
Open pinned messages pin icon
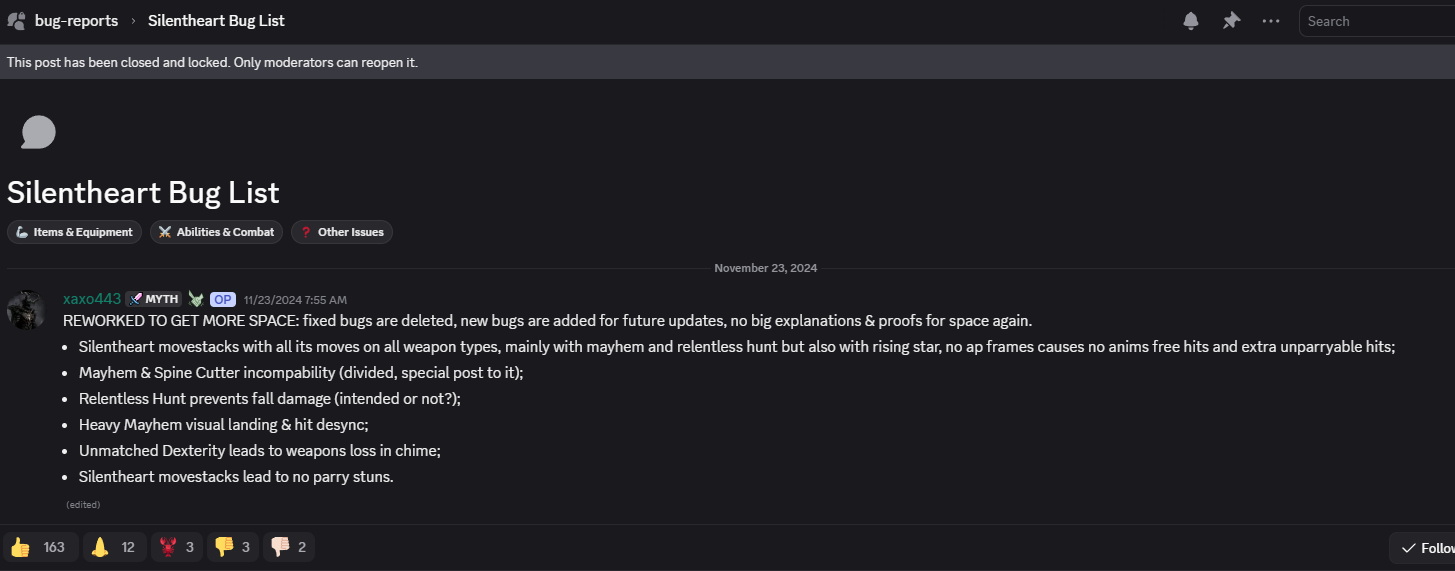(x=1231, y=21)
